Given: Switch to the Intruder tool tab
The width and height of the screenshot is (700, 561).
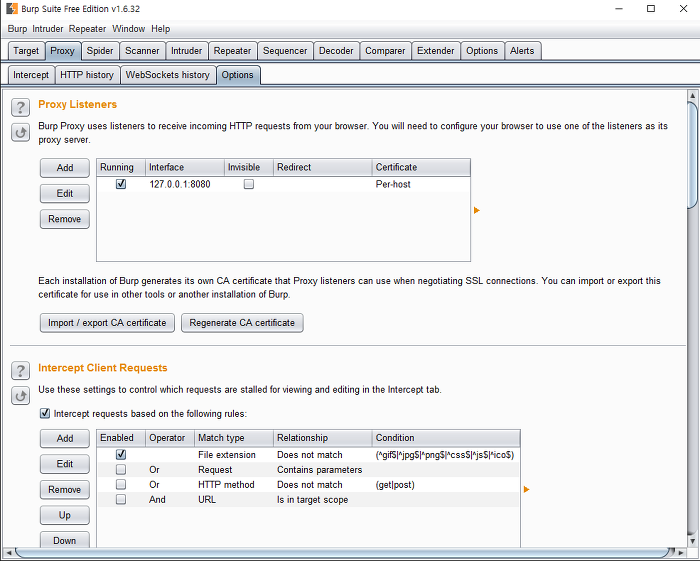Looking at the screenshot, I should [187, 51].
